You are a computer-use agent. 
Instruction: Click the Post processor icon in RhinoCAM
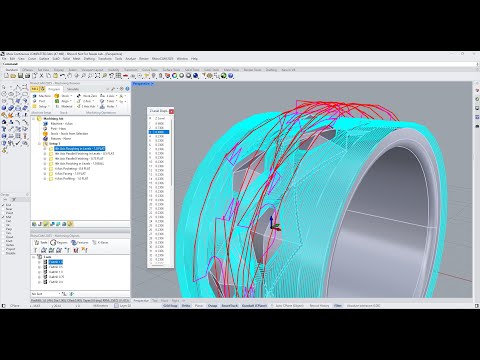34,101
